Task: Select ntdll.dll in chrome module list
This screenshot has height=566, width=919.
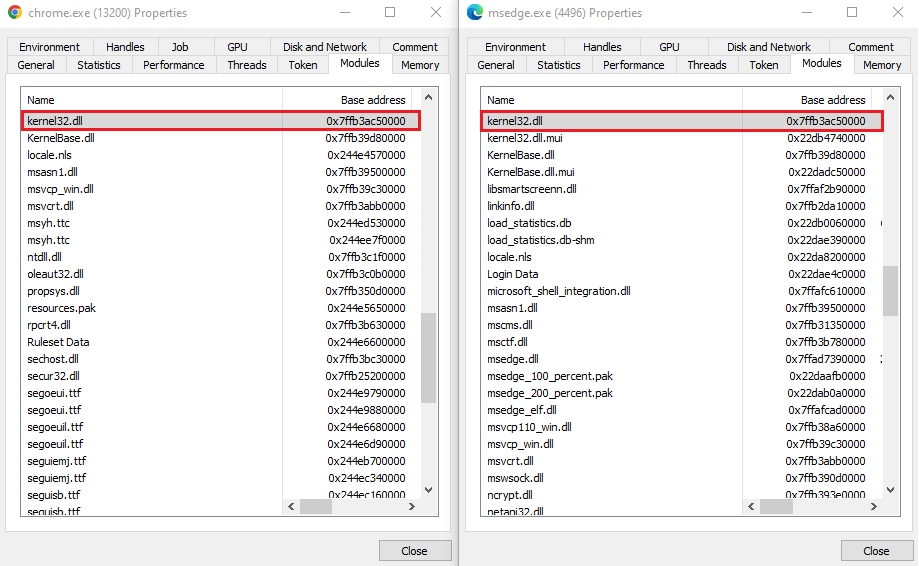Action: [x=47, y=257]
